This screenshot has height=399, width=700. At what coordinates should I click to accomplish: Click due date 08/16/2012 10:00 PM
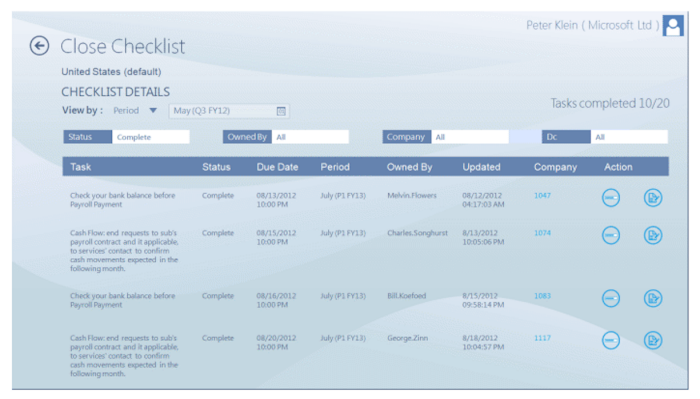point(276,300)
